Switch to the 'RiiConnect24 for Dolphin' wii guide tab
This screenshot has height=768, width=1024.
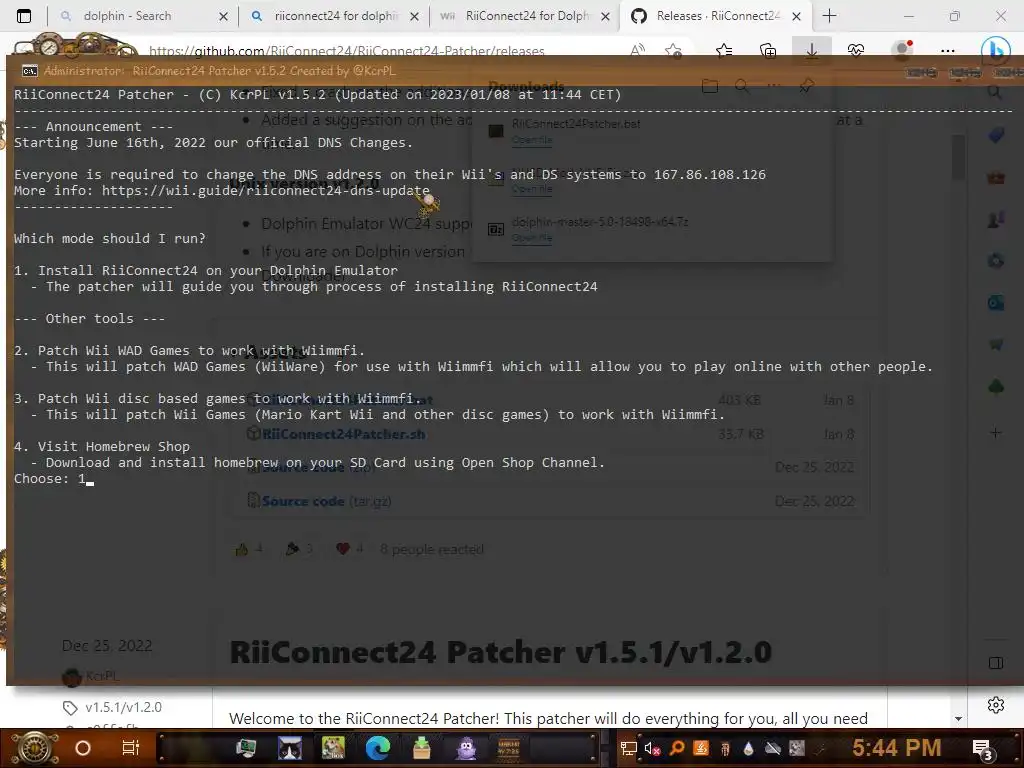526,16
